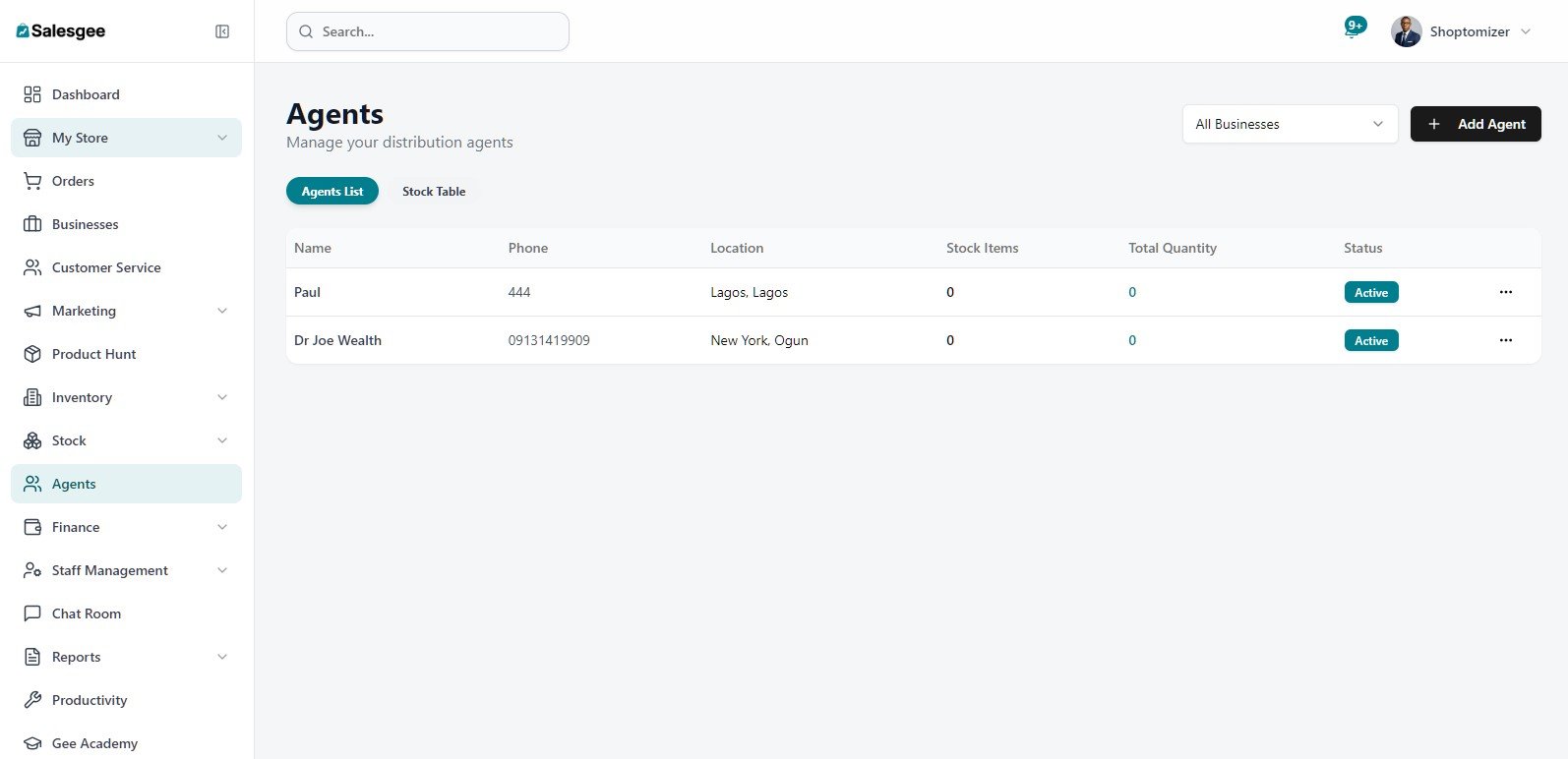Click the Businesses briefcase icon
1568x759 pixels.
tap(32, 224)
